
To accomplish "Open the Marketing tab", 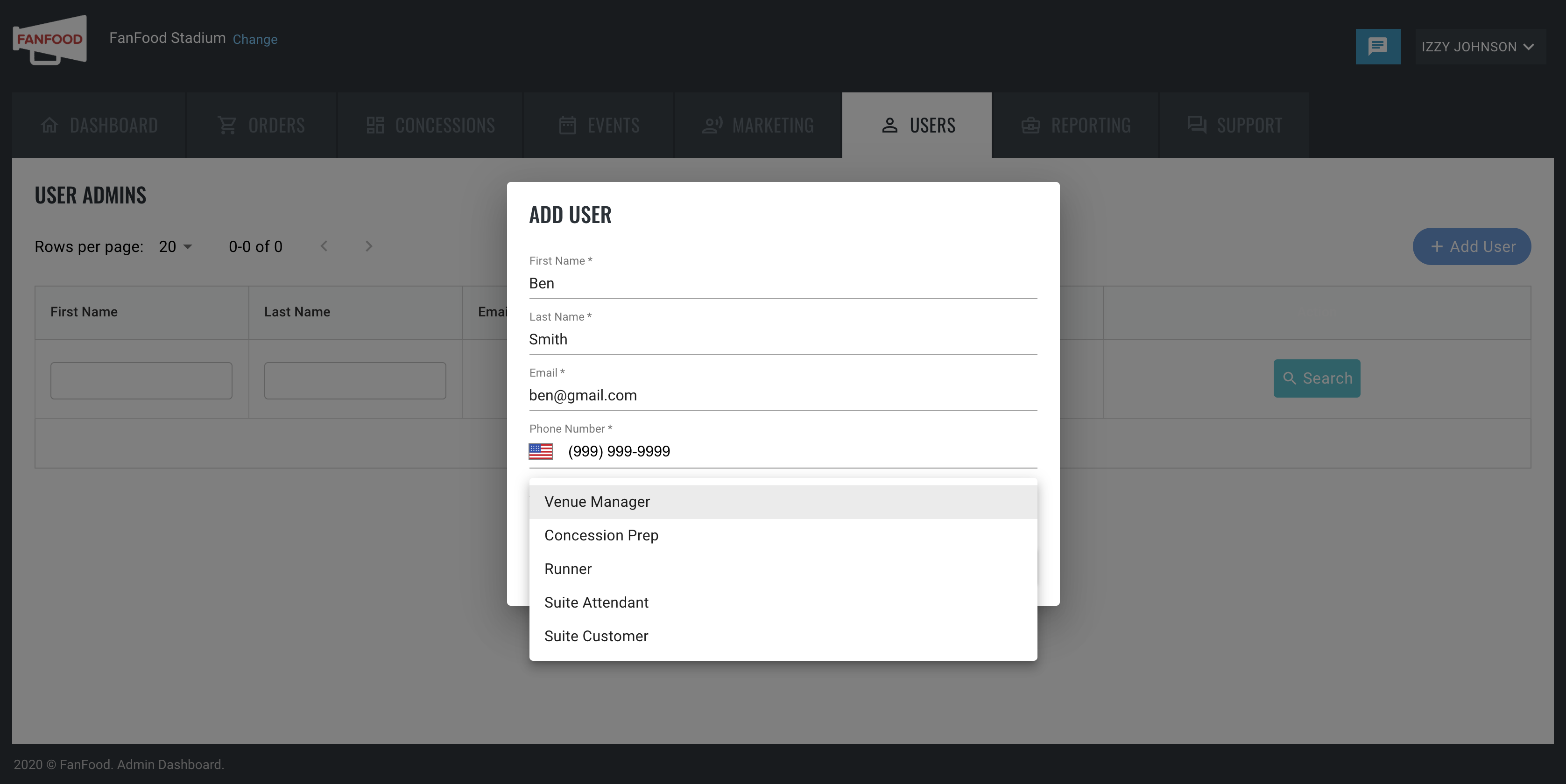I will tap(758, 125).
